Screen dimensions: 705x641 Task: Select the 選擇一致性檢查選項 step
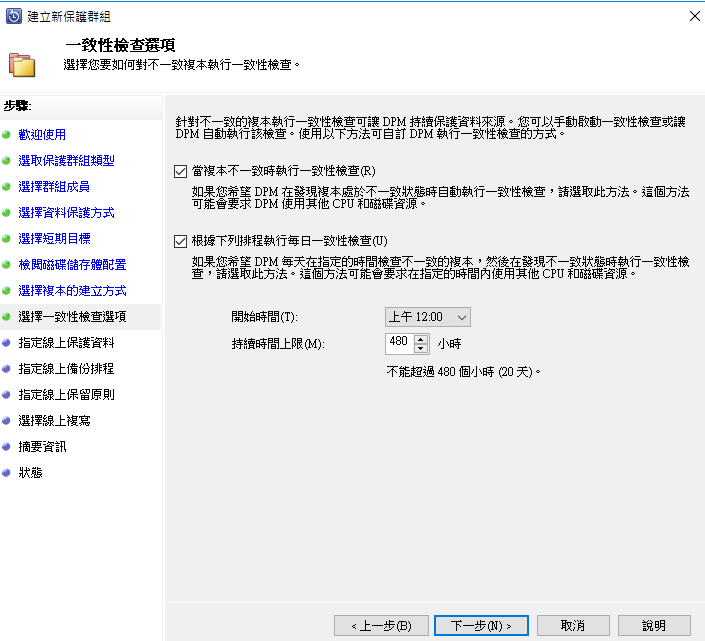coord(72,317)
